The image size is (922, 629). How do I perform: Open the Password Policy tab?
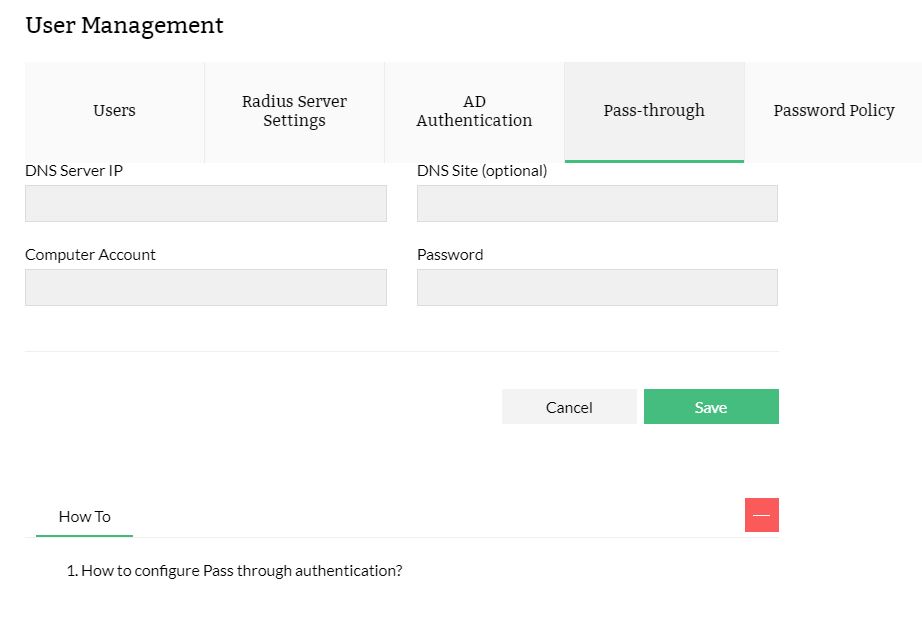833,111
